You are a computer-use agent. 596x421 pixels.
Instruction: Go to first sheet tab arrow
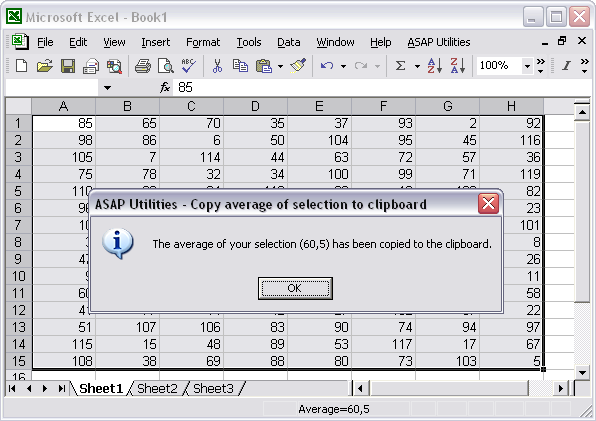12,389
